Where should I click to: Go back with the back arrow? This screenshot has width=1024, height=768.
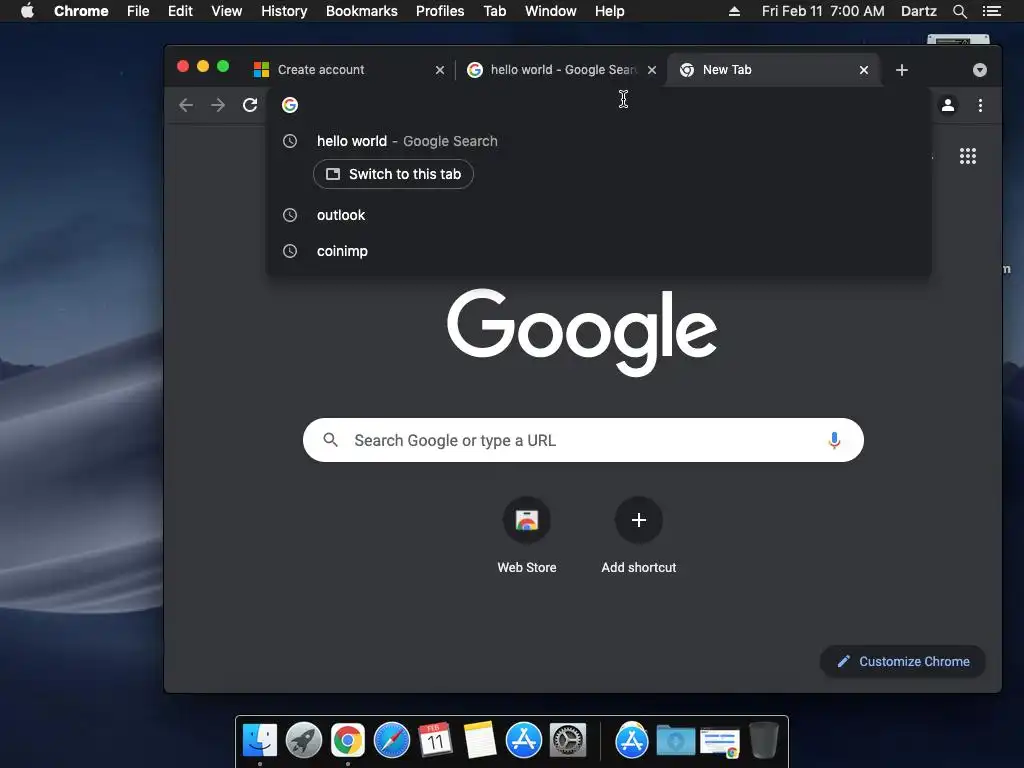point(186,105)
